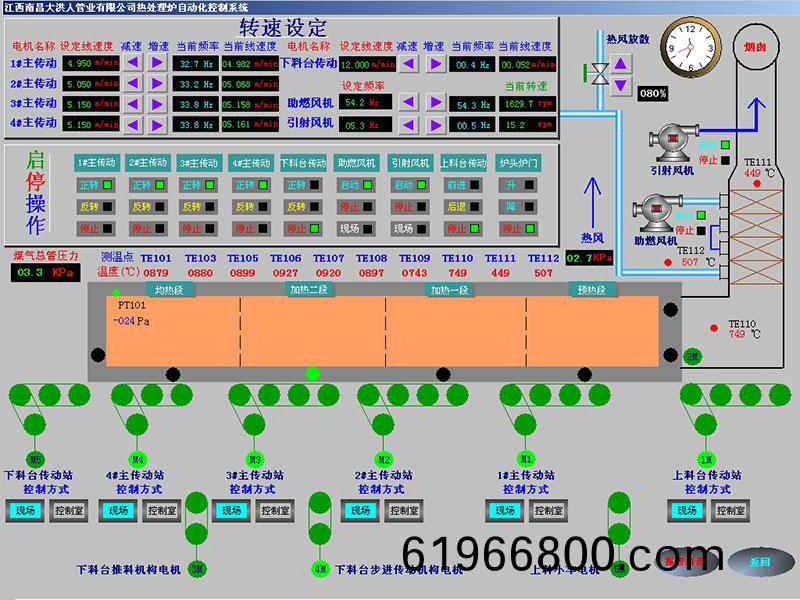Reduce the 引射风机 set frequency
This screenshot has height=600, width=800.
(x=408, y=124)
